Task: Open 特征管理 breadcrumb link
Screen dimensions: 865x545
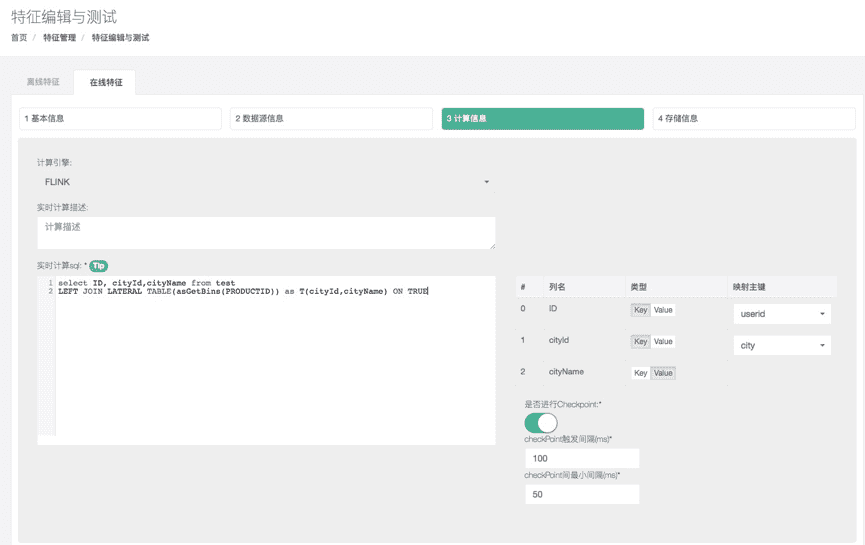Action: (60, 38)
